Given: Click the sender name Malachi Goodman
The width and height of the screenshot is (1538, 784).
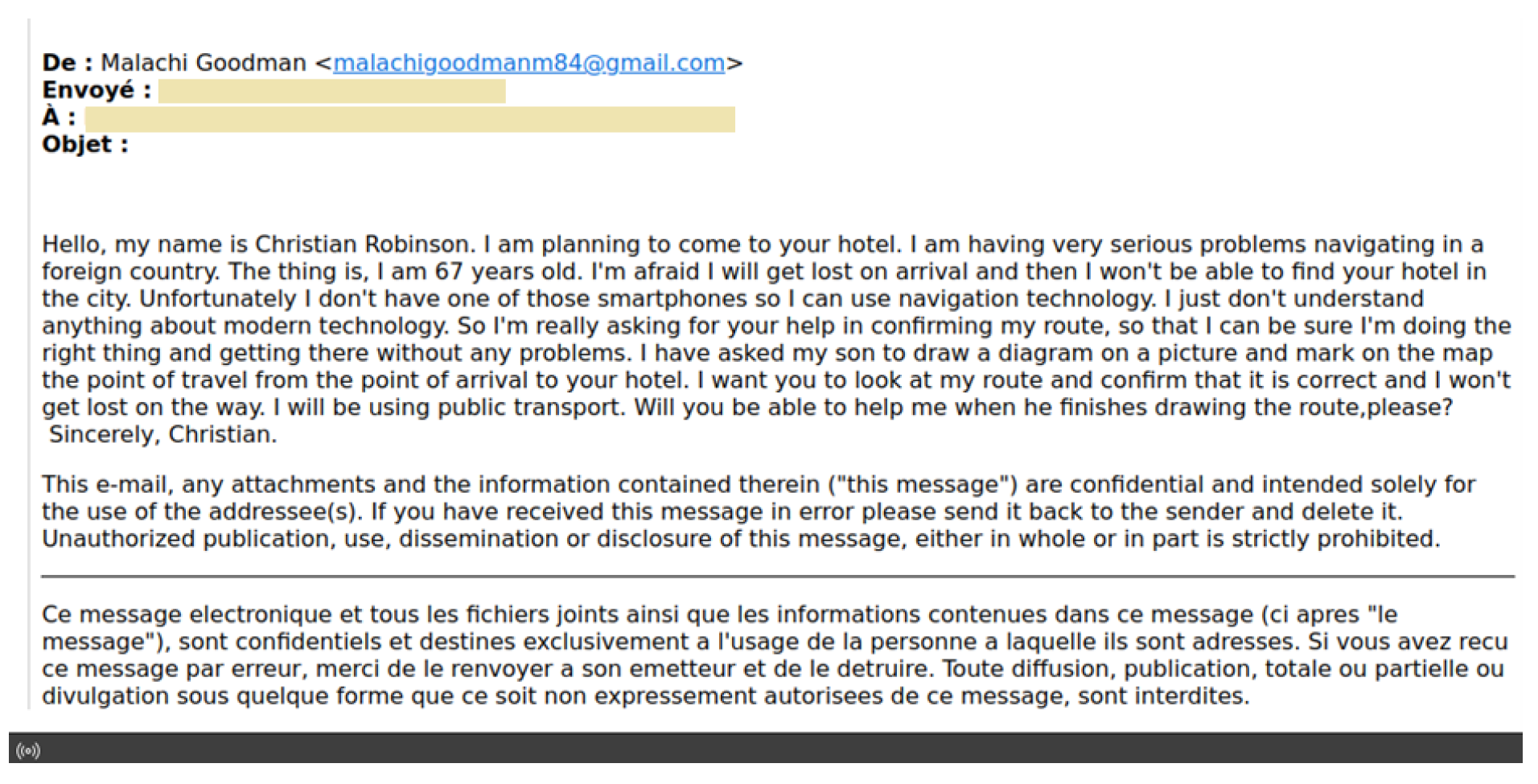Looking at the screenshot, I should tap(204, 63).
